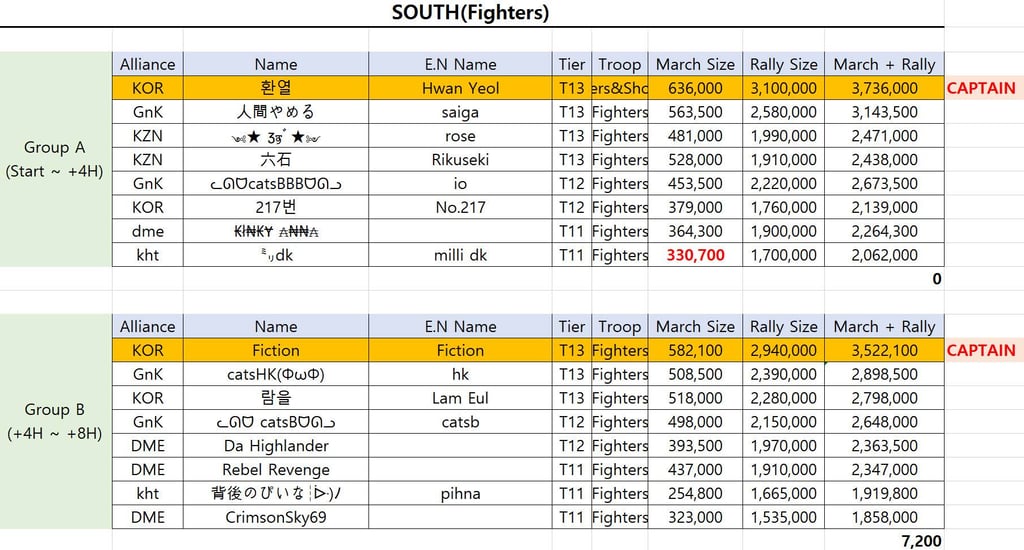Select the CAPTAIN label beside Hwan Yeol's row

pos(981,88)
